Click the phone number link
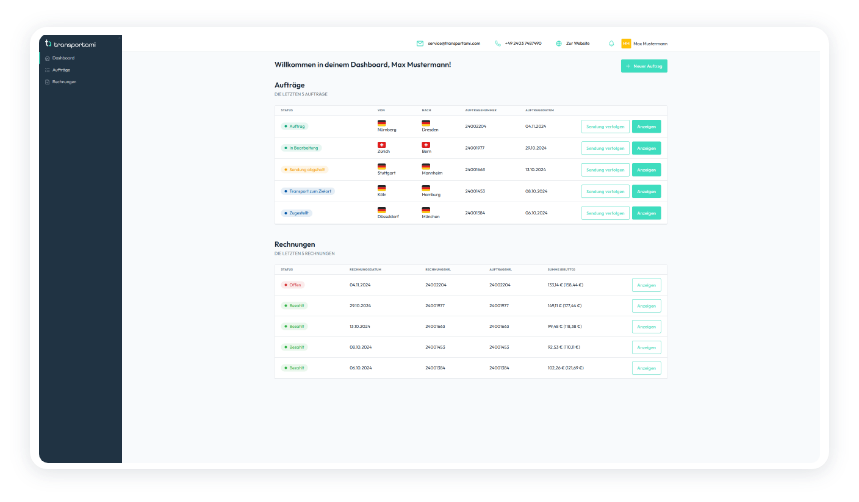Image resolution: width=859 pixels, height=502 pixels. point(523,43)
